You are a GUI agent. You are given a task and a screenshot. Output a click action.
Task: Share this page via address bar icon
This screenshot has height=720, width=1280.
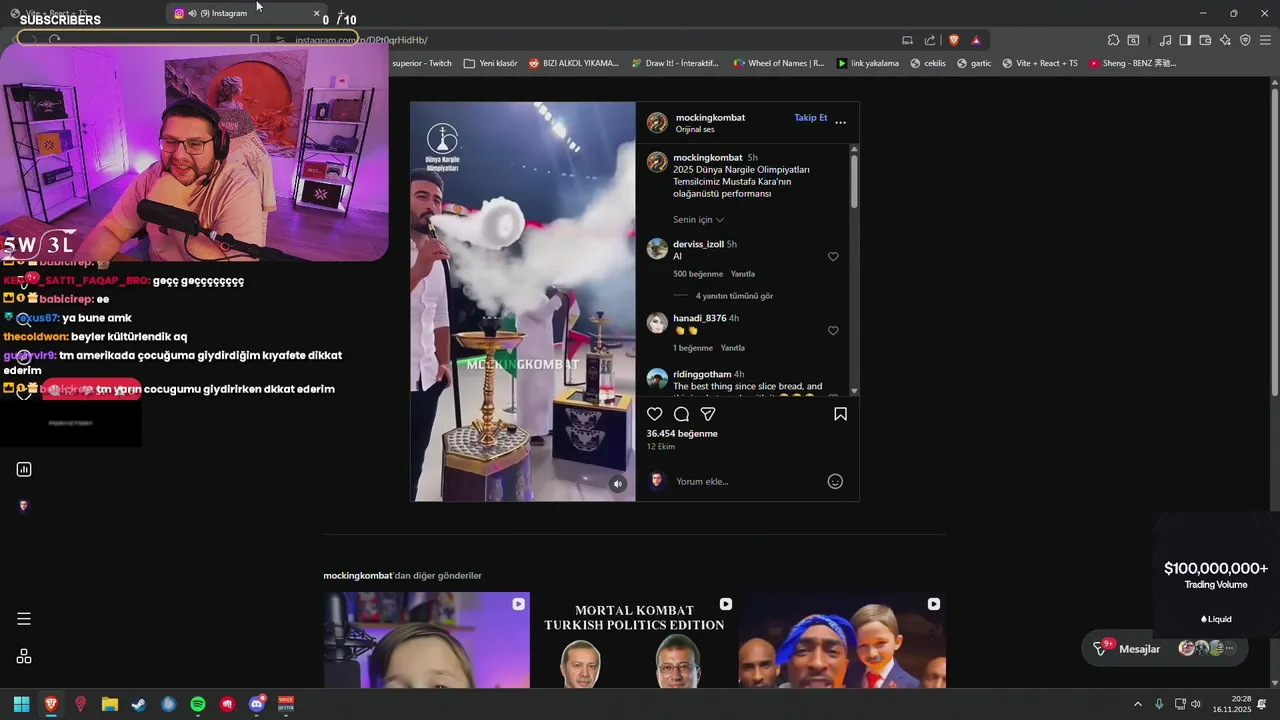[x=930, y=40]
